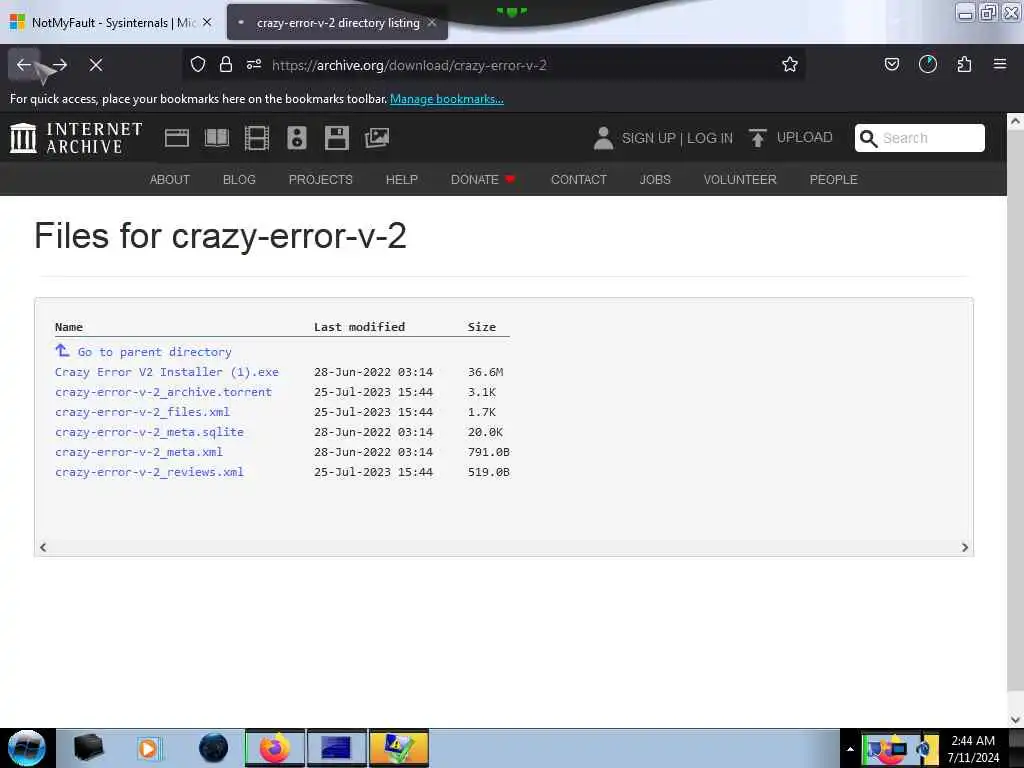The width and height of the screenshot is (1024, 768).
Task: Open the Windows Start orb
Action: point(27,748)
